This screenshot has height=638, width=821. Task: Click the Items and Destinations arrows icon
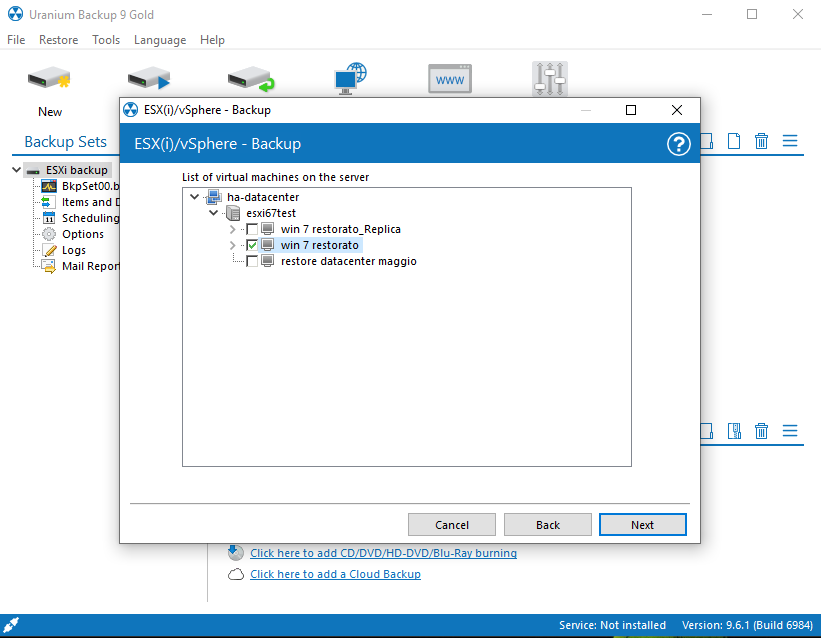tap(49, 202)
